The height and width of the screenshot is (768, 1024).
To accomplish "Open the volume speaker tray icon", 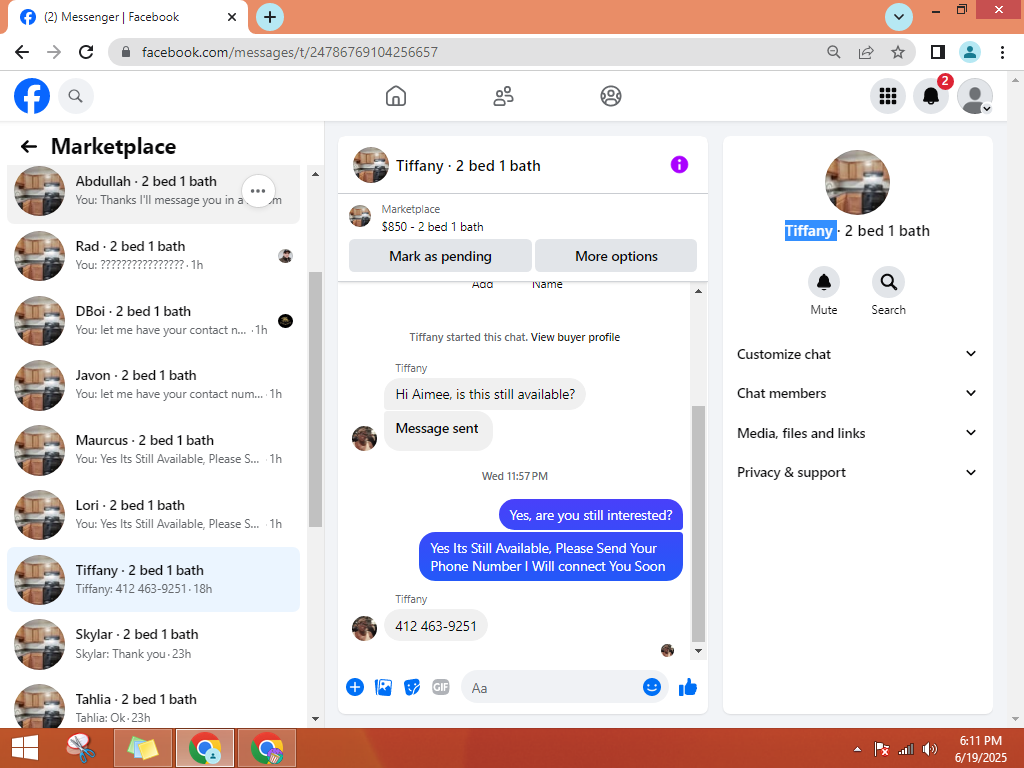I will pyautogui.click(x=929, y=749).
